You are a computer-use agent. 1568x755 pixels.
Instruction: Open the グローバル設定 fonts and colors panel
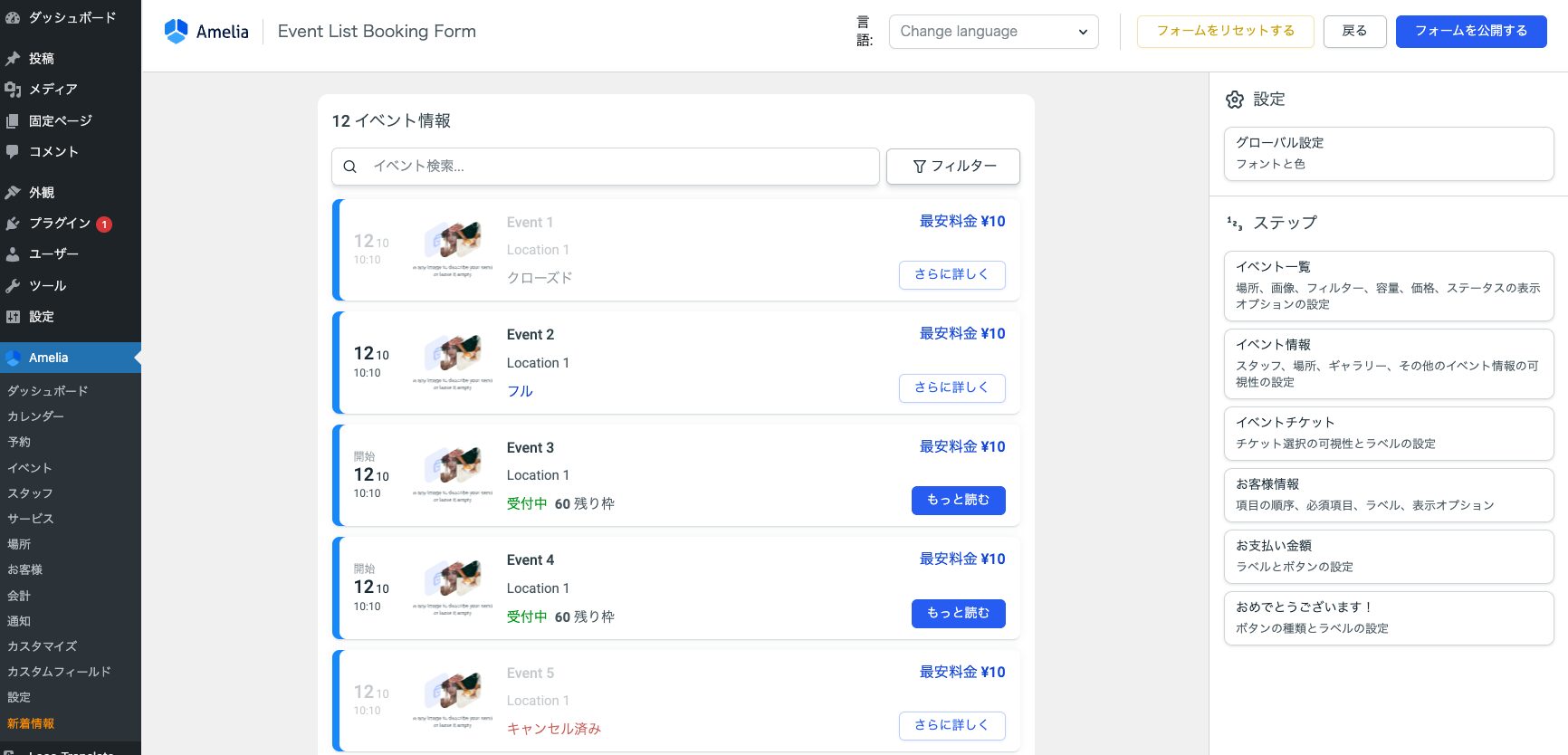(x=1388, y=153)
